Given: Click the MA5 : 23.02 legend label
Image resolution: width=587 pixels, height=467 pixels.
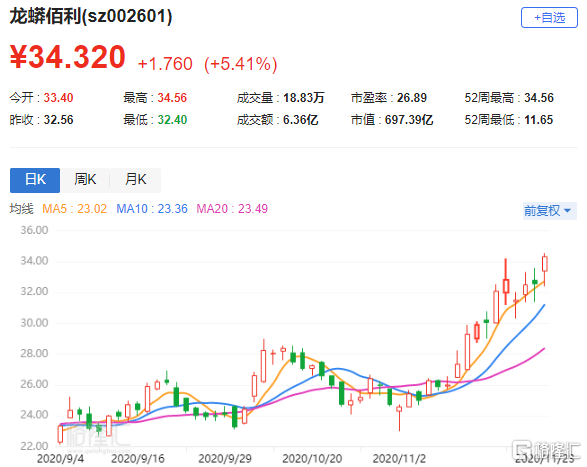Looking at the screenshot, I should pyautogui.click(x=74, y=209).
